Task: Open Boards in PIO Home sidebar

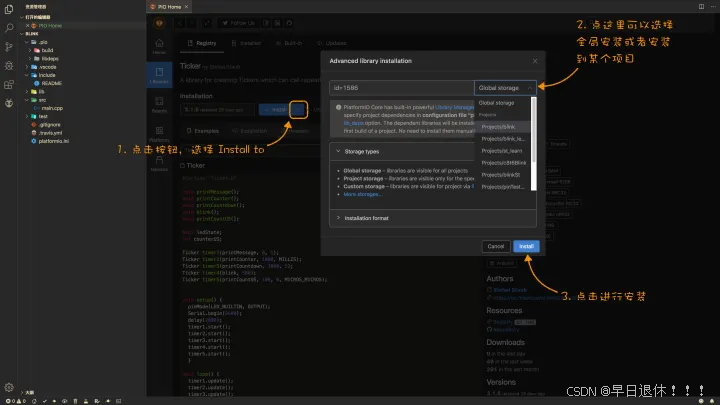Action: (159, 104)
